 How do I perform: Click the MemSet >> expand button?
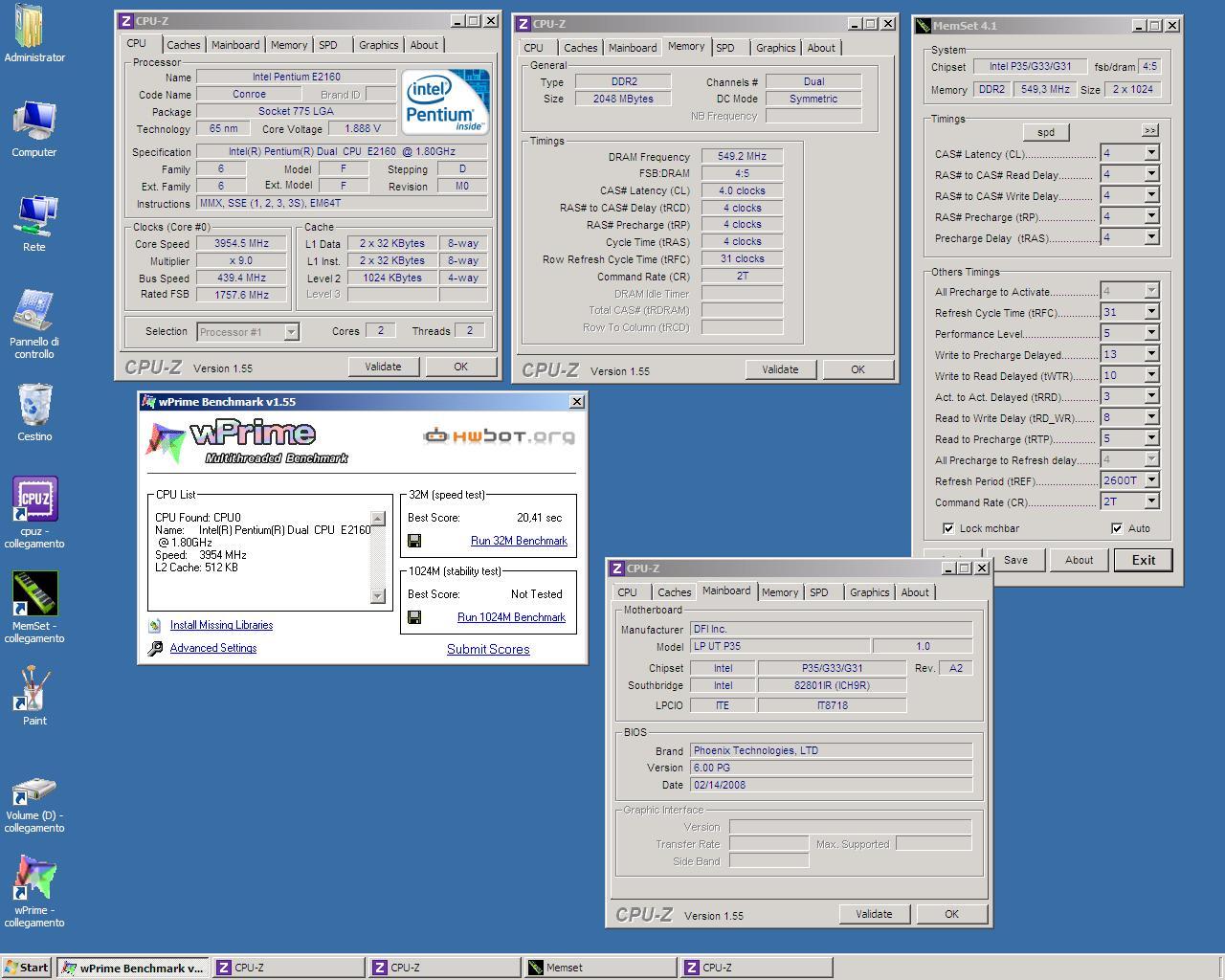[x=1149, y=130]
